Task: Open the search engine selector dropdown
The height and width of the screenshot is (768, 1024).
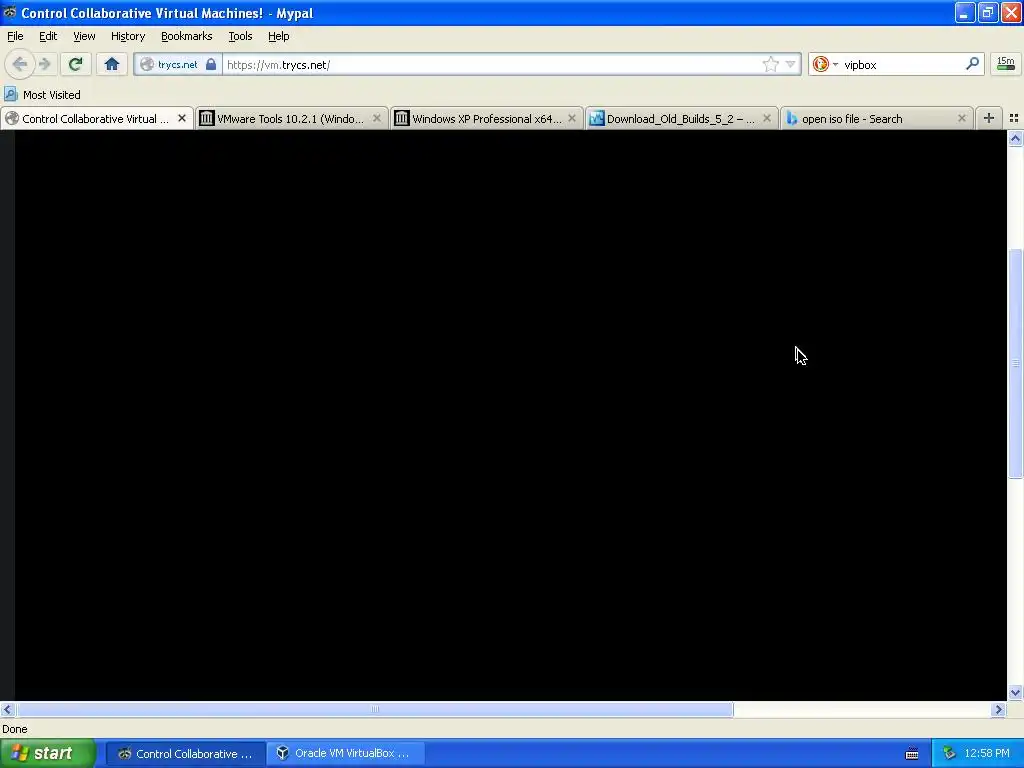Action: (825, 64)
